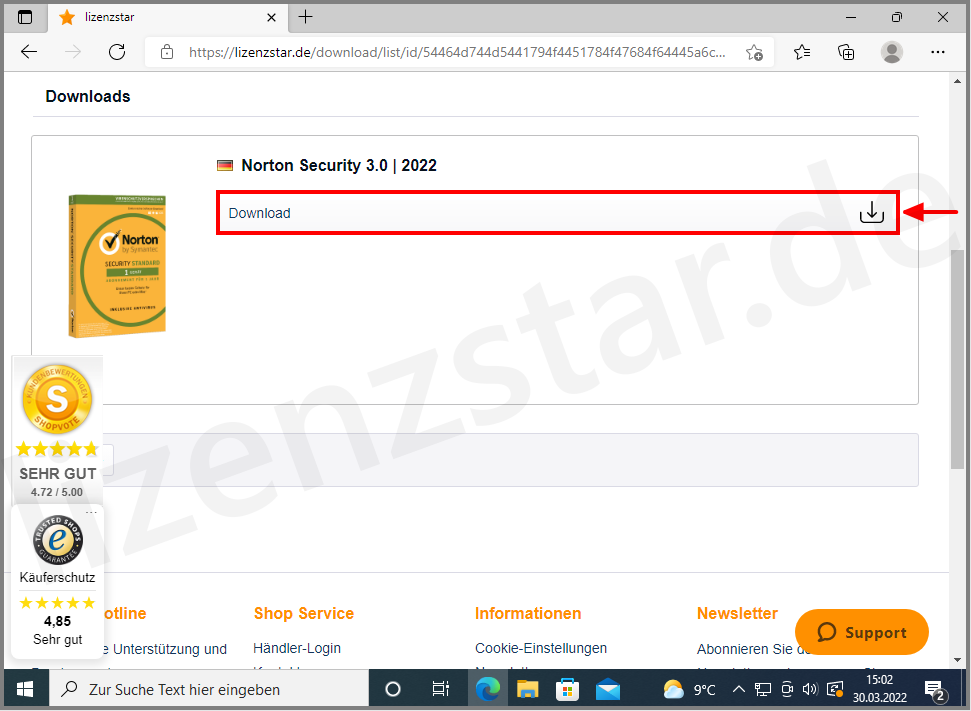The width and height of the screenshot is (971, 711).
Task: Open the new tab plus button
Action: 306,17
